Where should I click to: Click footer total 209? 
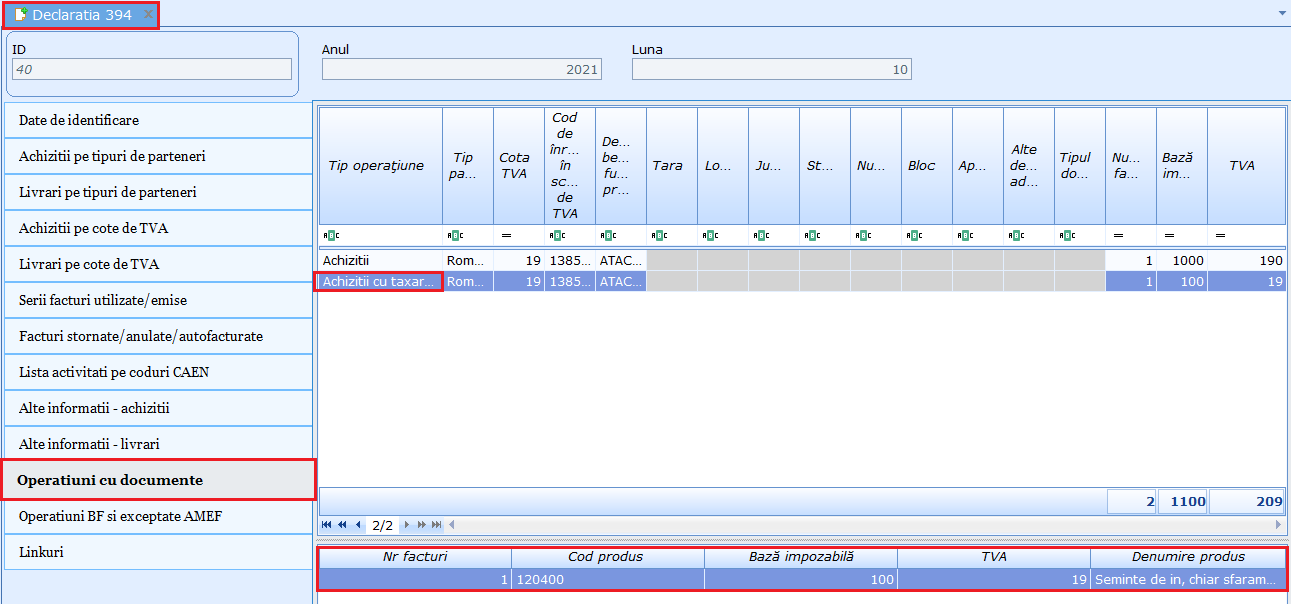pyautogui.click(x=1246, y=501)
